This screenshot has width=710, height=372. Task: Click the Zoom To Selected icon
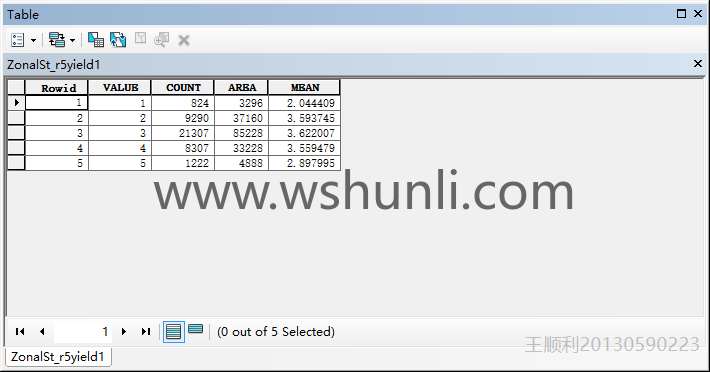[x=161, y=40]
